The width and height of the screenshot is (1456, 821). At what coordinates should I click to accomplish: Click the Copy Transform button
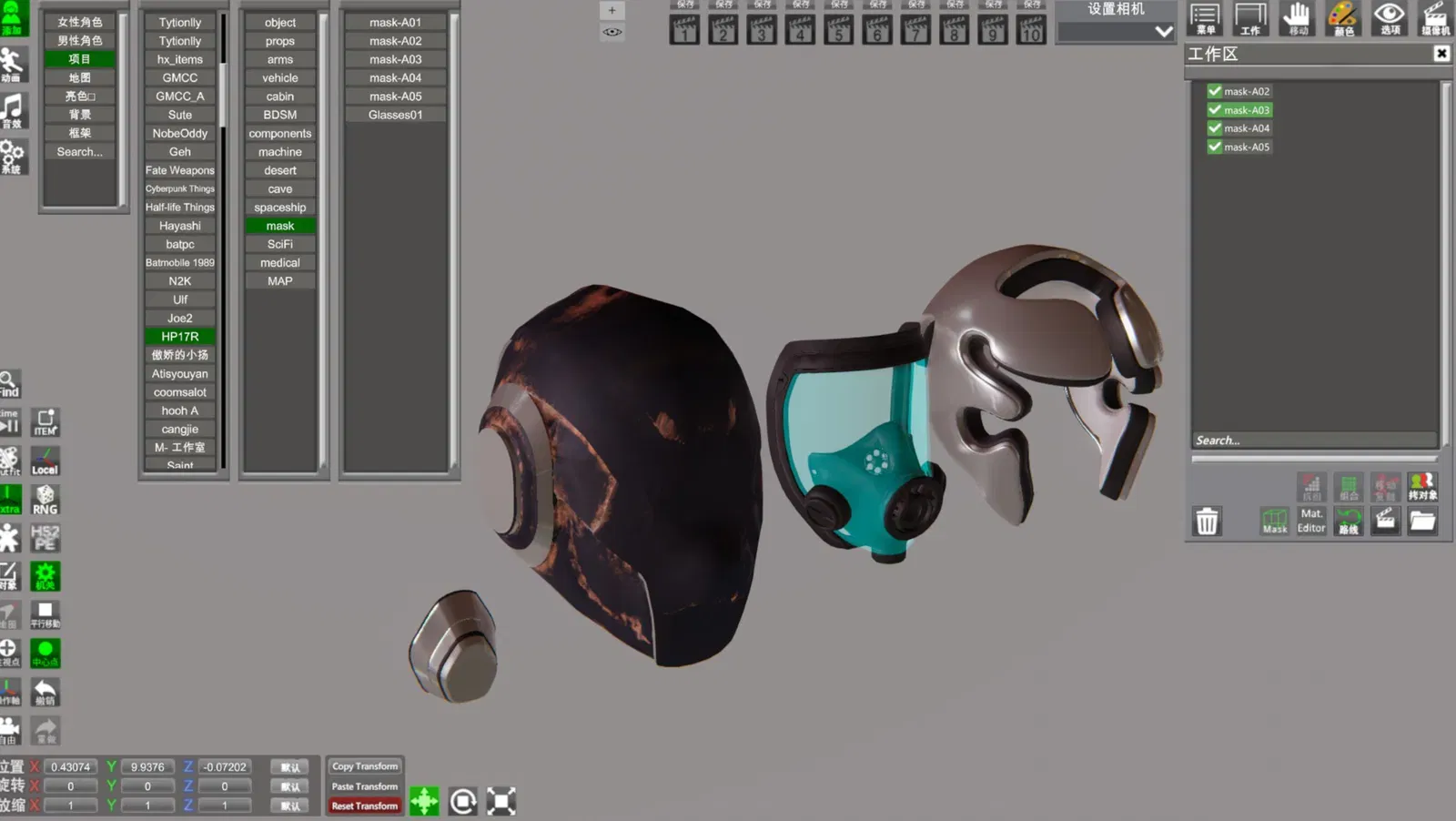[x=365, y=766]
